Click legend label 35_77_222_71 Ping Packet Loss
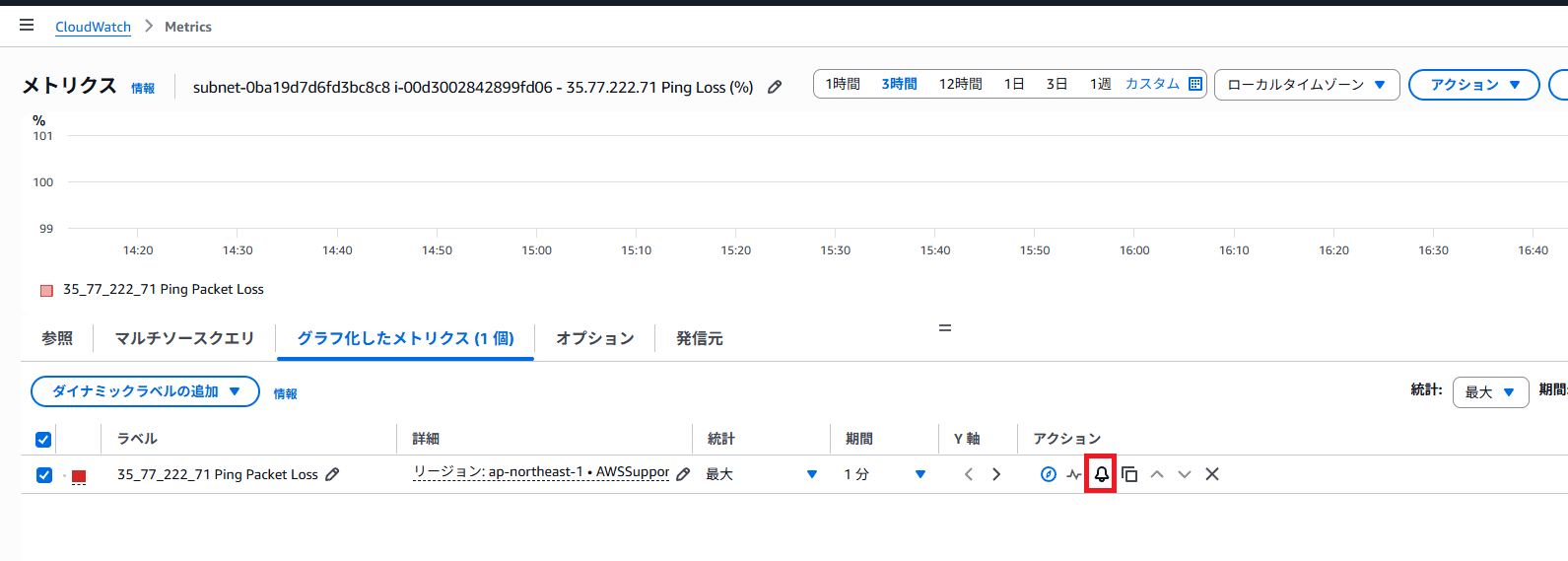Image resolution: width=1568 pixels, height=561 pixels. pos(164,289)
